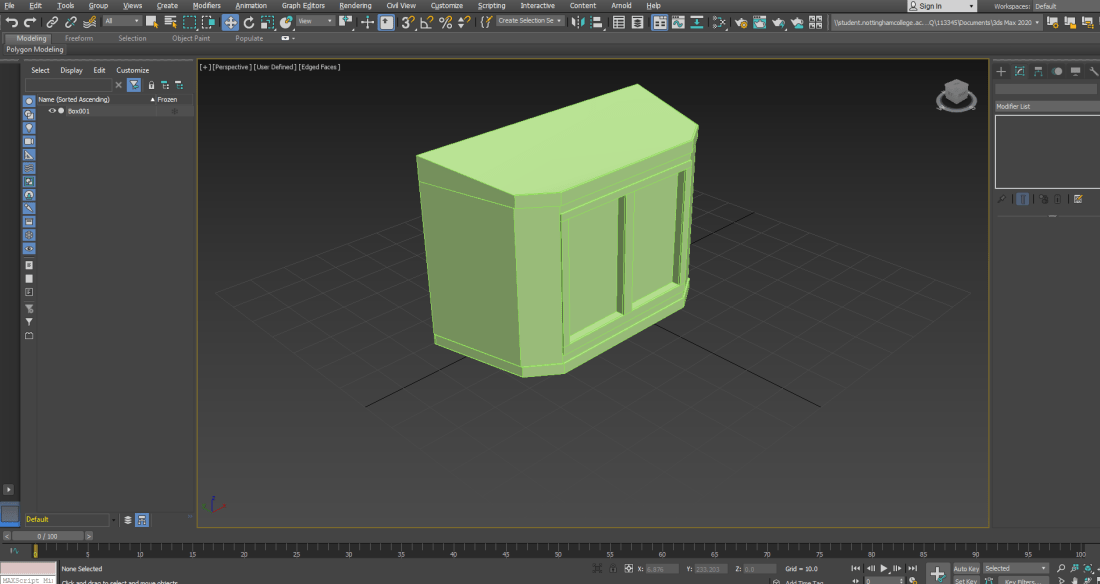Enable the Angle Snap toggle

point(427,22)
